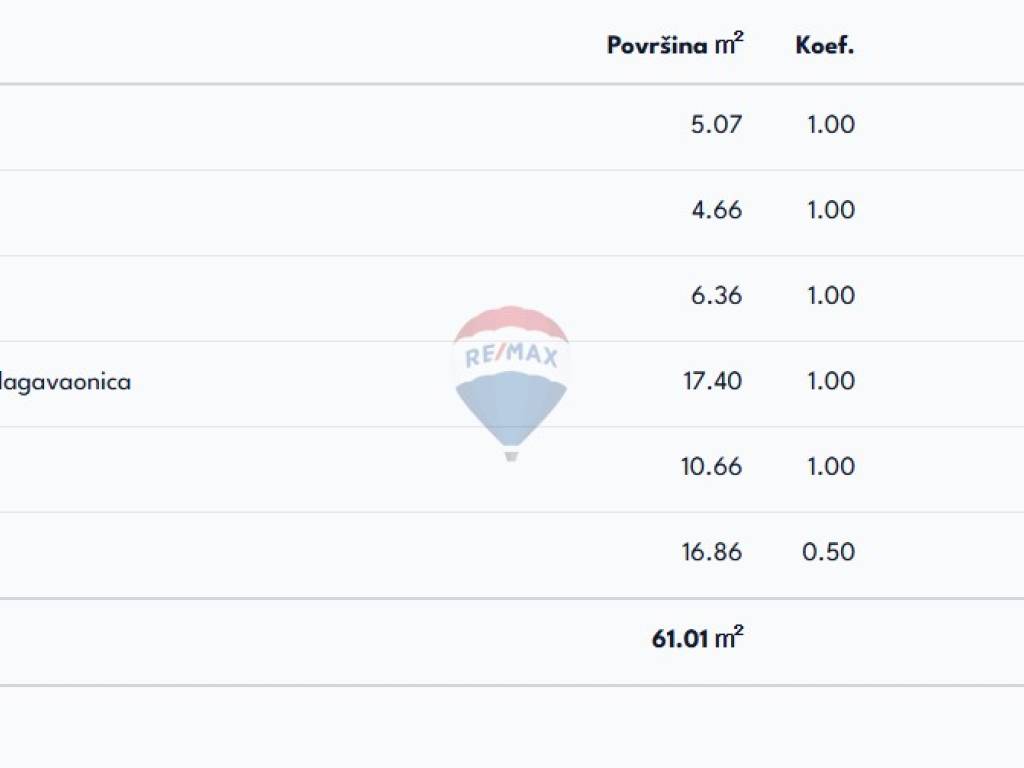Click the 0.50 coefficient value

[x=829, y=552]
